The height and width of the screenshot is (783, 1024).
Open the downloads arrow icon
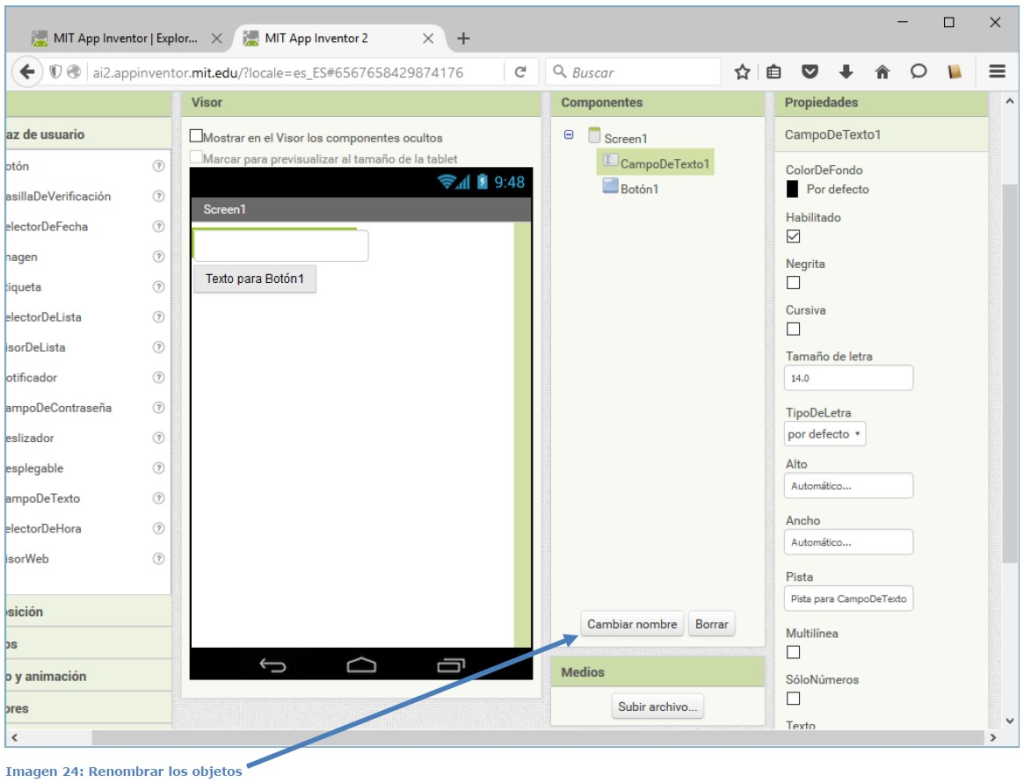[846, 72]
